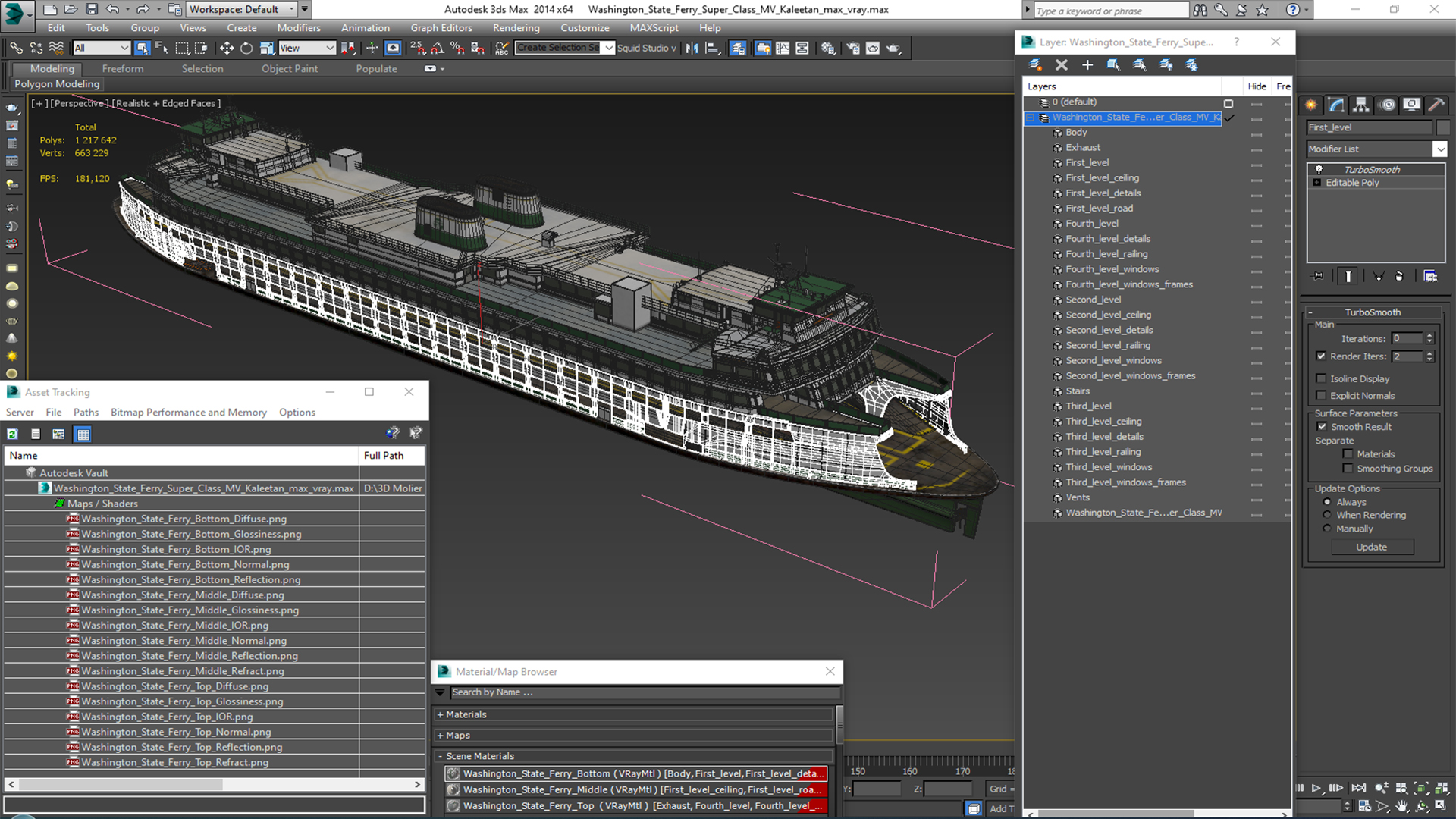Viewport: 1456px width, 819px height.
Task: Open the Graph Editors menu
Action: click(441, 28)
